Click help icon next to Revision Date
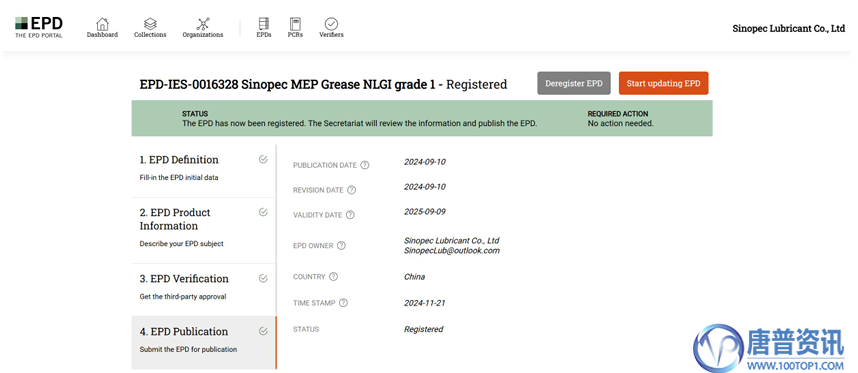 pyautogui.click(x=352, y=190)
